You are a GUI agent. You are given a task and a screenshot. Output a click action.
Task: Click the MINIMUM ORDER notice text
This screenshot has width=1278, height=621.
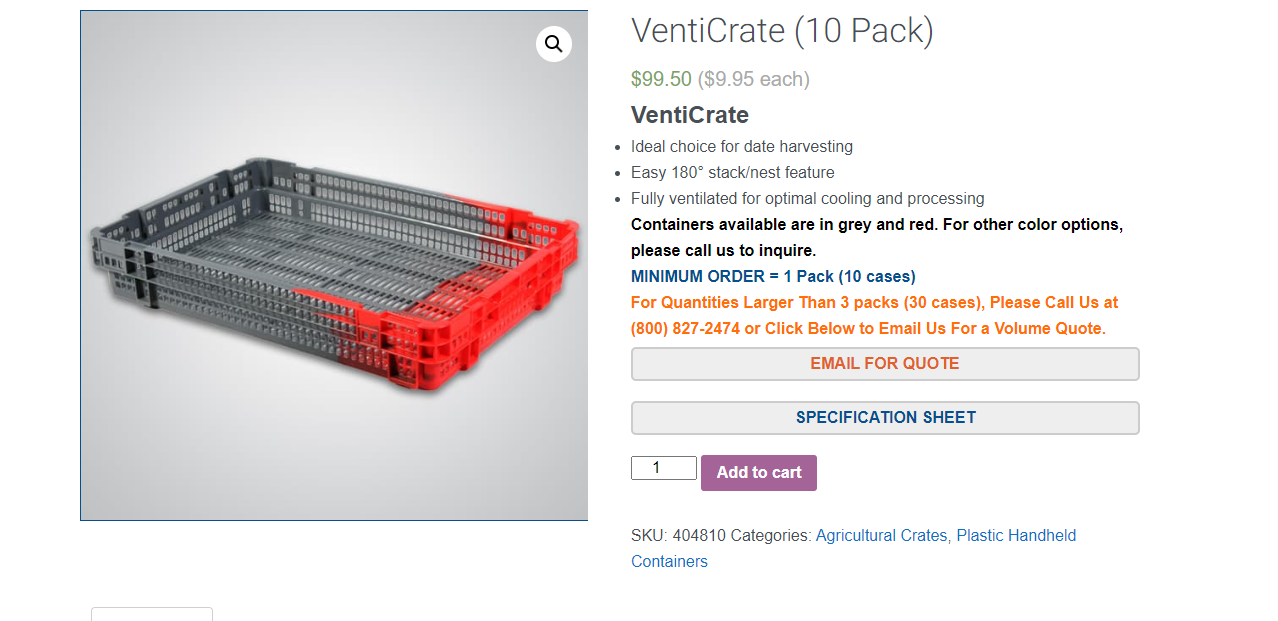point(773,277)
